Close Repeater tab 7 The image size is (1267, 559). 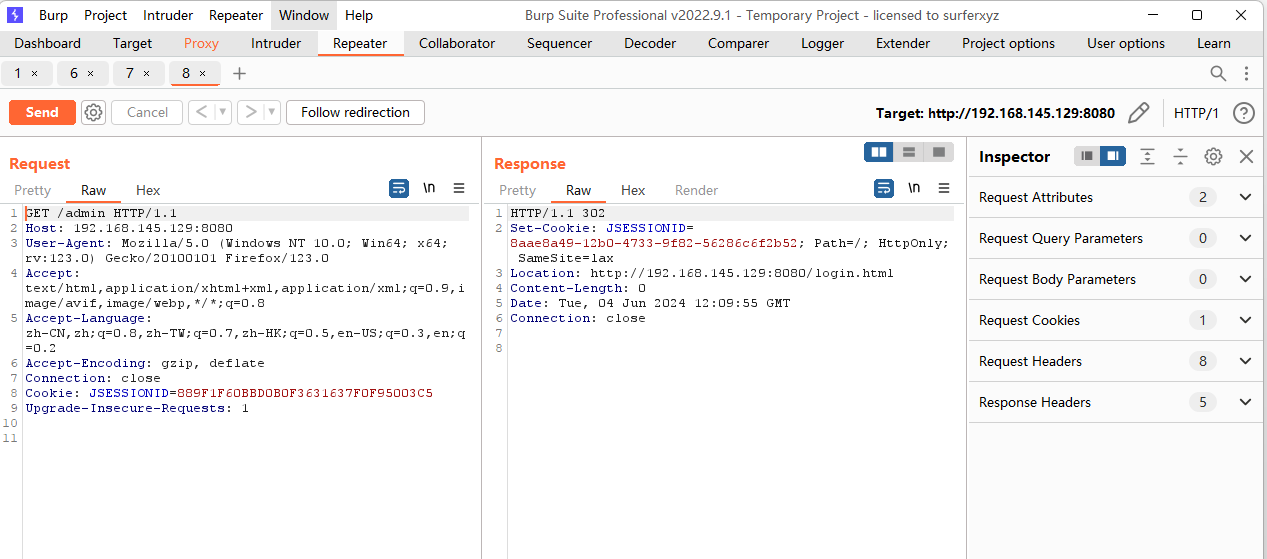tap(147, 73)
